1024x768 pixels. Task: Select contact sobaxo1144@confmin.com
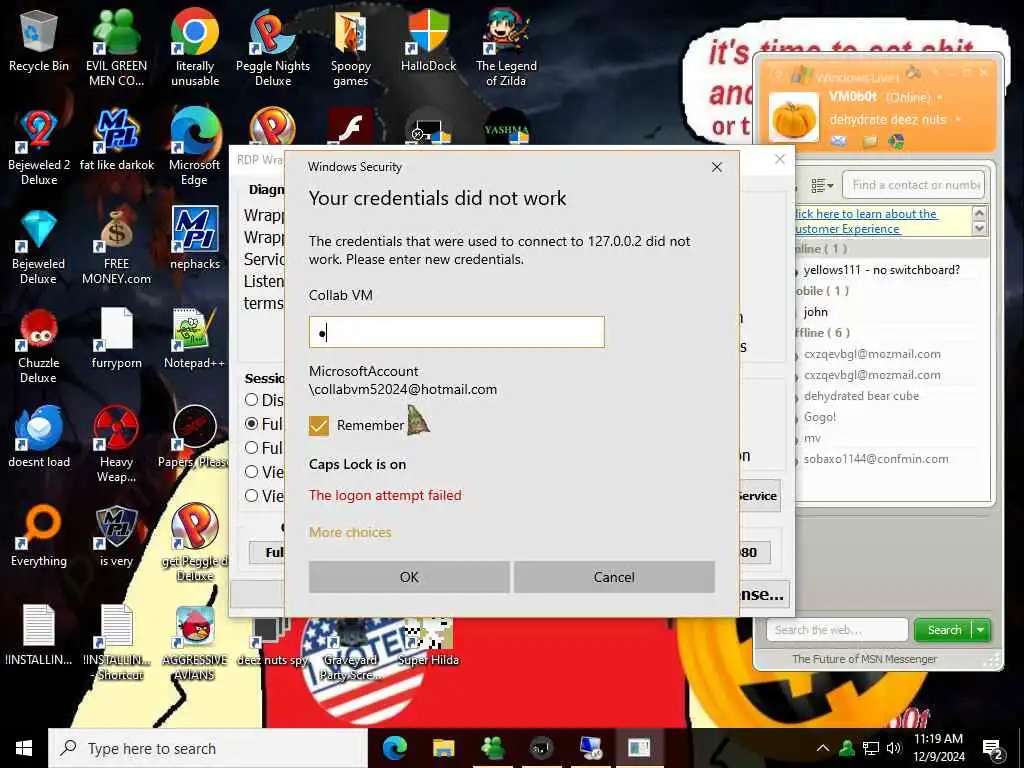pyautogui.click(x=876, y=458)
